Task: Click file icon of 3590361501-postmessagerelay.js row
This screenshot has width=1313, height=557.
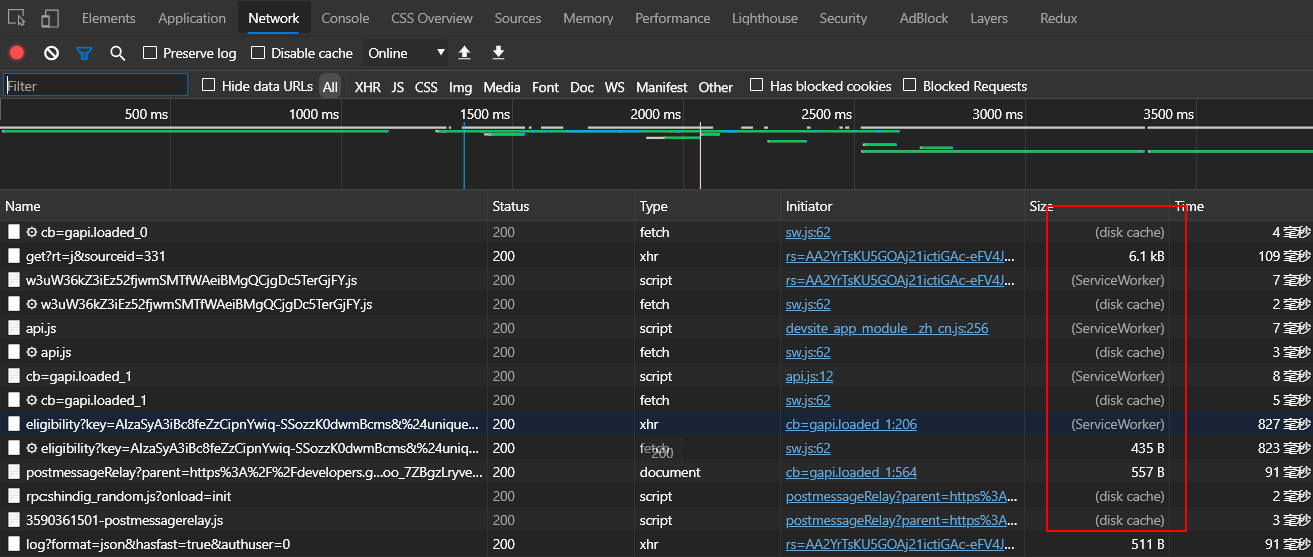Action: (14, 520)
